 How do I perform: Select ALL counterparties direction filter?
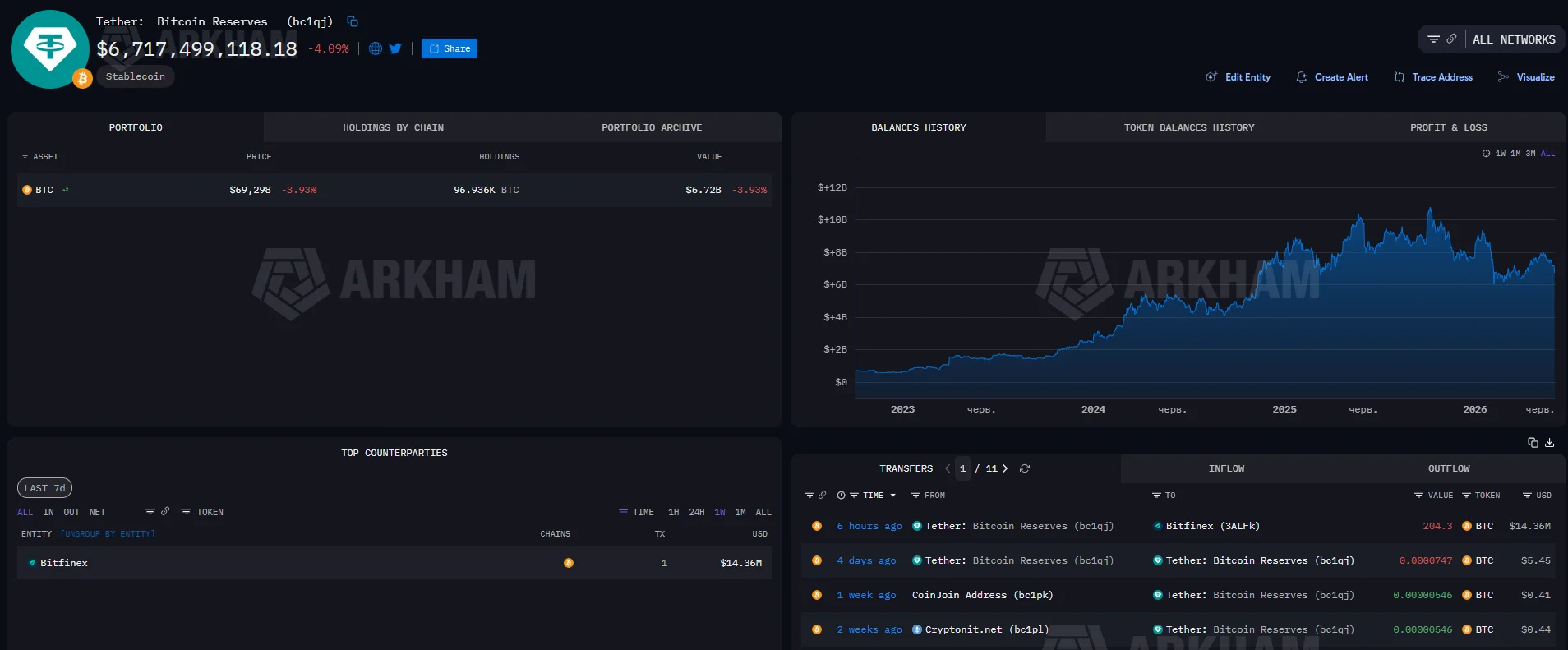(x=25, y=512)
